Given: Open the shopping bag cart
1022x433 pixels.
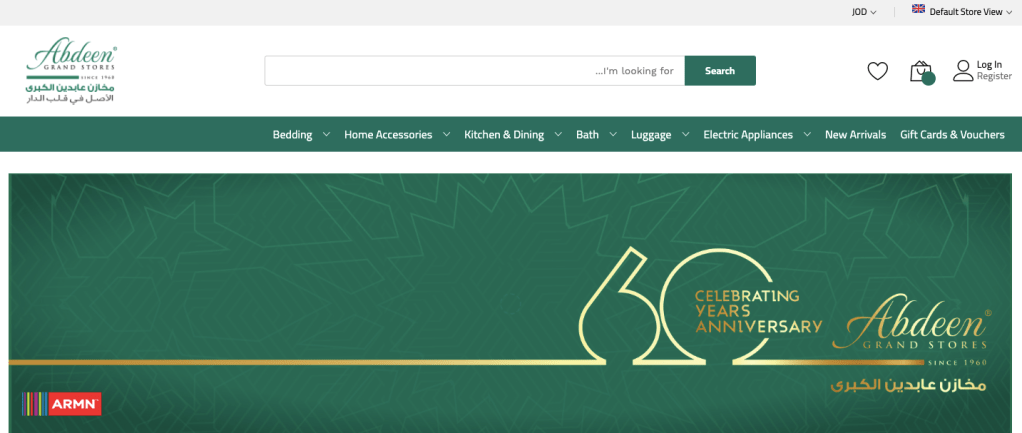Looking at the screenshot, I should click(x=919, y=71).
